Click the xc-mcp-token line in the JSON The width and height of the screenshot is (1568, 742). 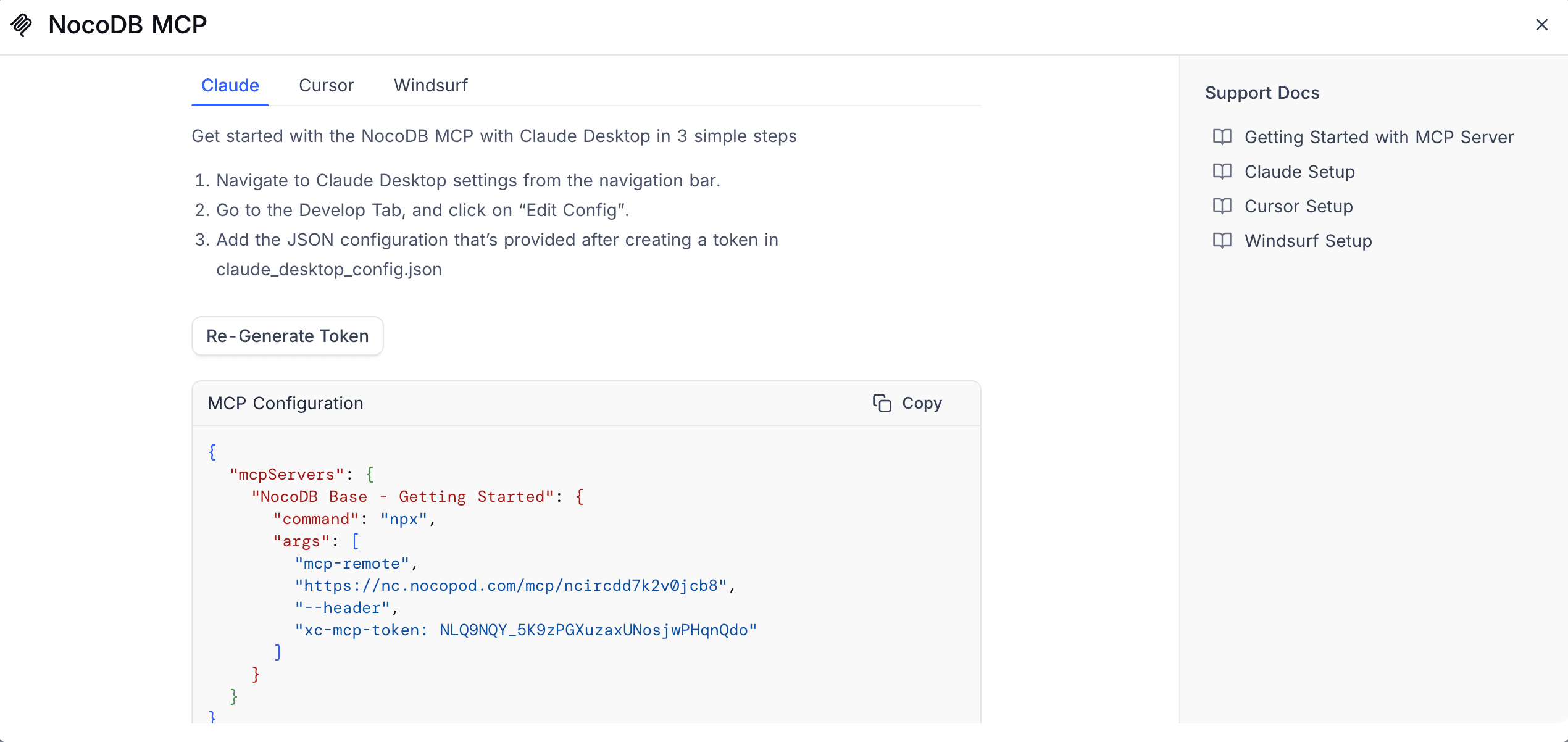click(x=525, y=630)
